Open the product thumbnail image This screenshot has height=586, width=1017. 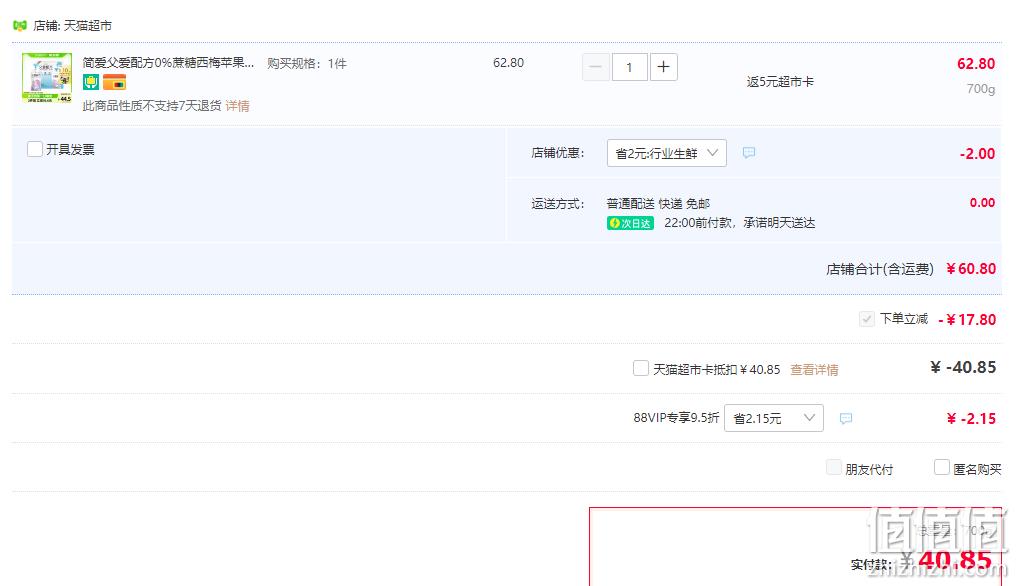pyautogui.click(x=47, y=78)
